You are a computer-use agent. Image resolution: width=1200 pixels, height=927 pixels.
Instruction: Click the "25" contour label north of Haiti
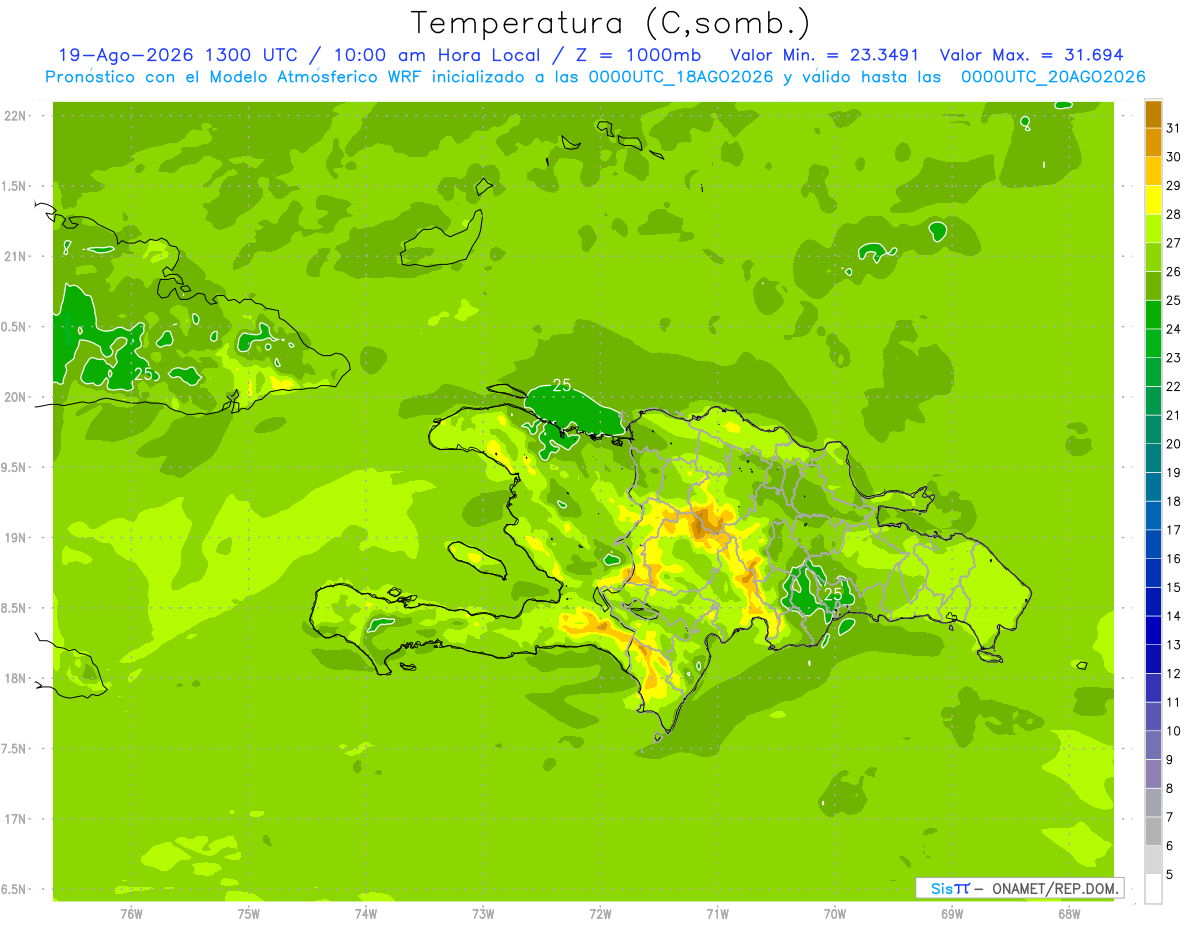pyautogui.click(x=562, y=385)
